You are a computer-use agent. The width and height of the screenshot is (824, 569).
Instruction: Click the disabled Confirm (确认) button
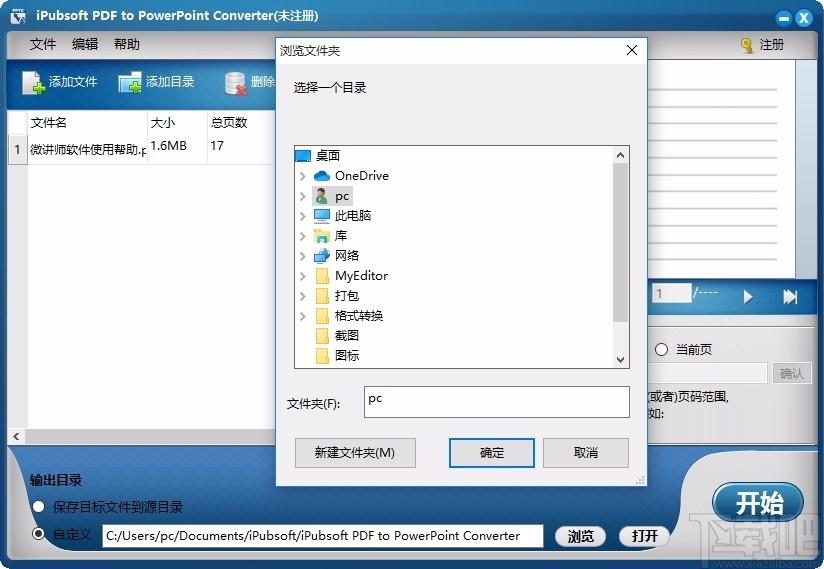pyautogui.click(x=791, y=374)
